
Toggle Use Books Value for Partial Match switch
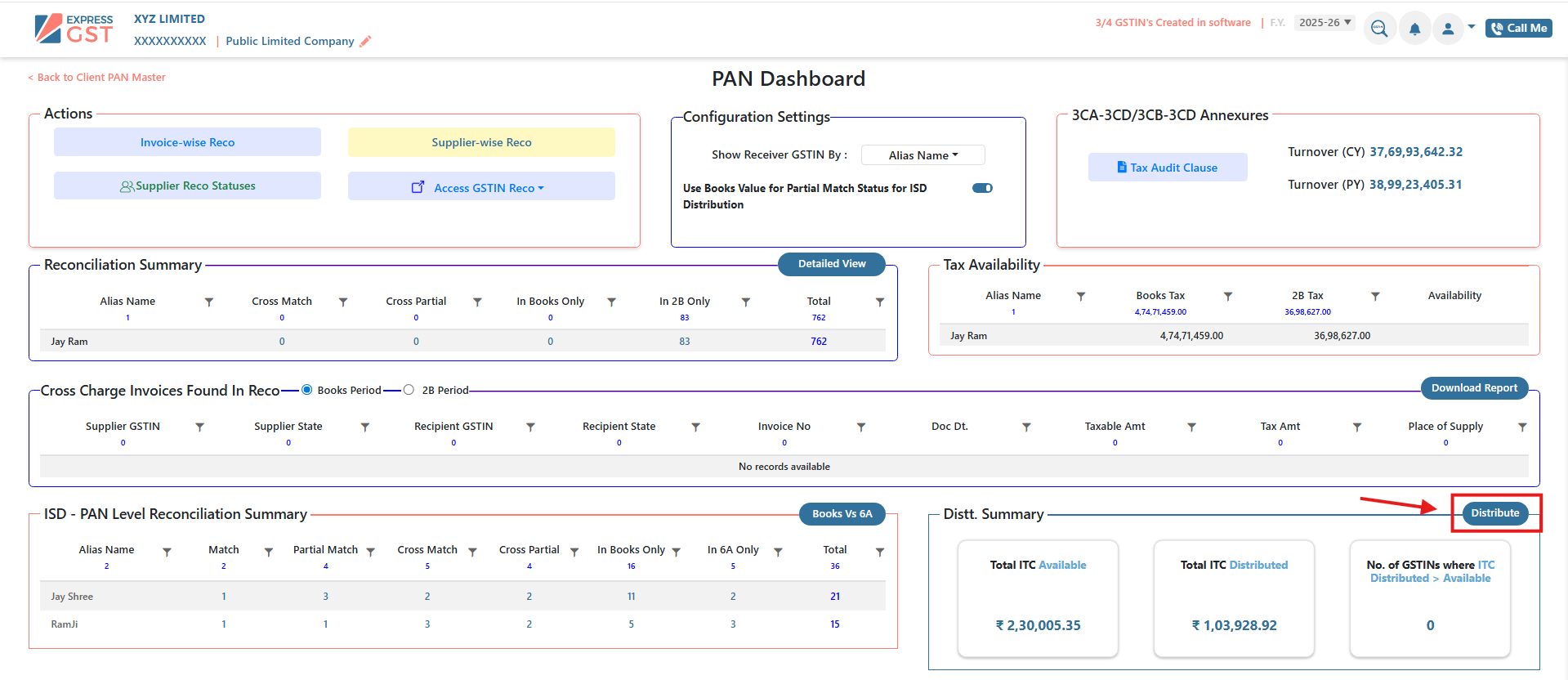pos(982,188)
